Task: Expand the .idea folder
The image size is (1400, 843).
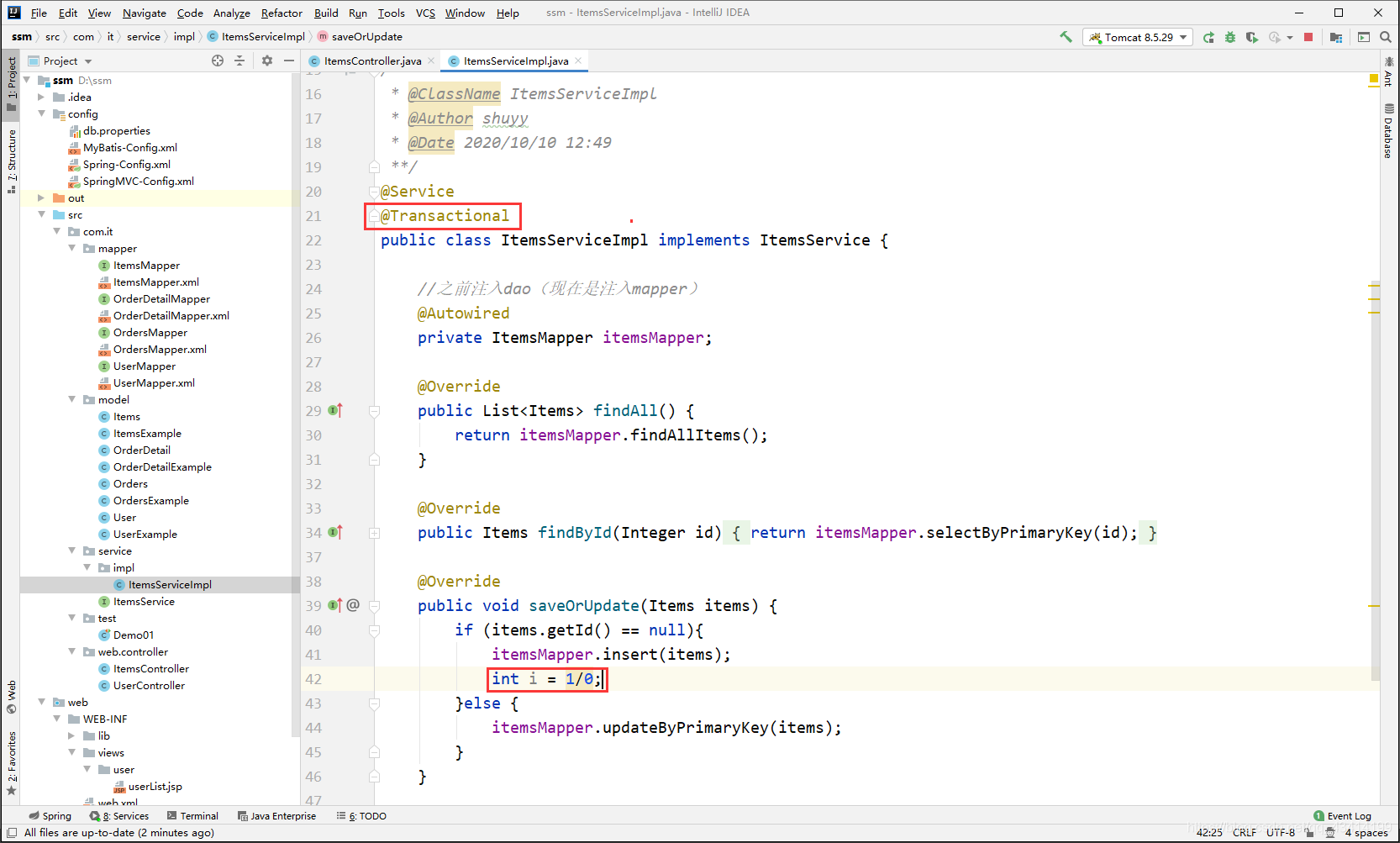Action: tap(41, 97)
